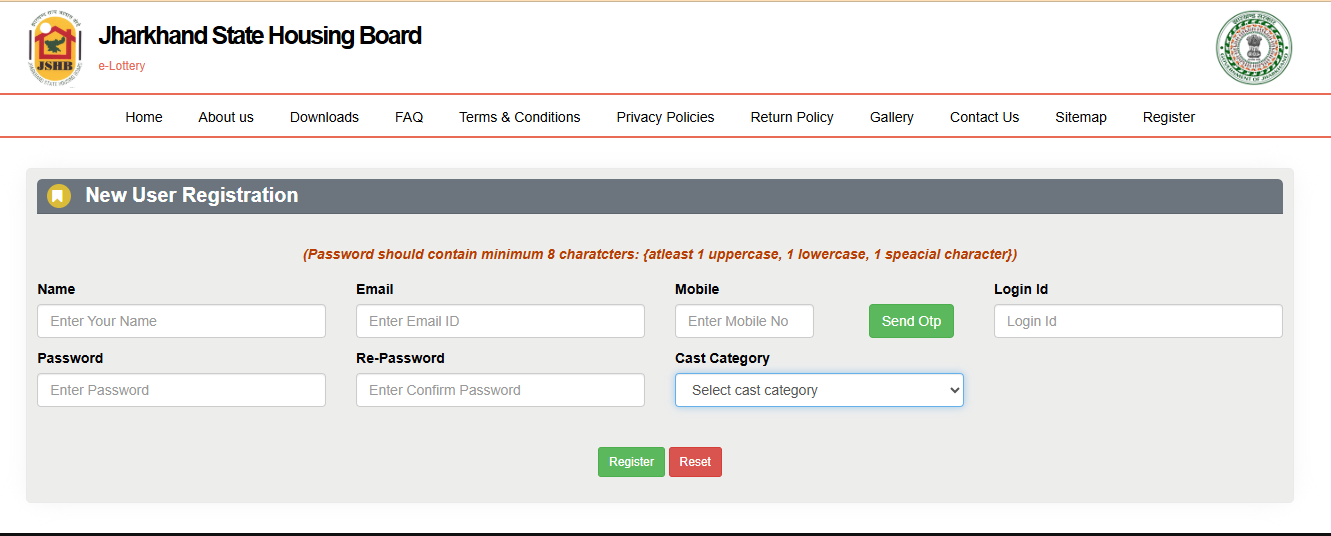Open the FAQ menu link

(409, 117)
